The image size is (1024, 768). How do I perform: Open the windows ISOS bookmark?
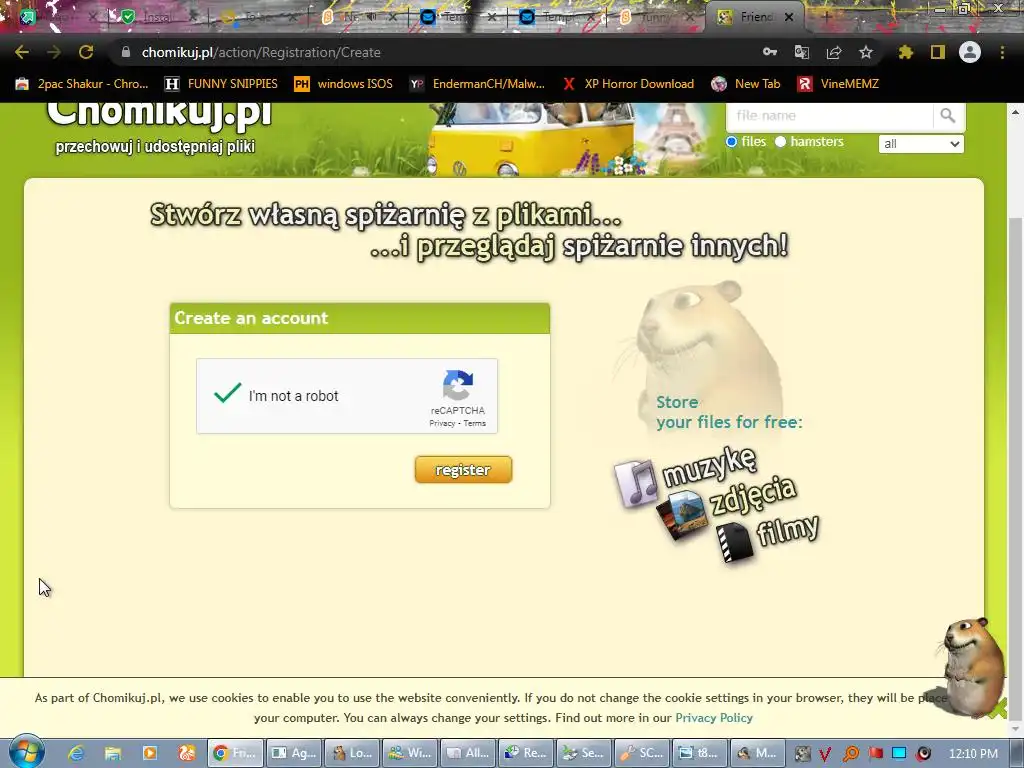[x=344, y=84]
